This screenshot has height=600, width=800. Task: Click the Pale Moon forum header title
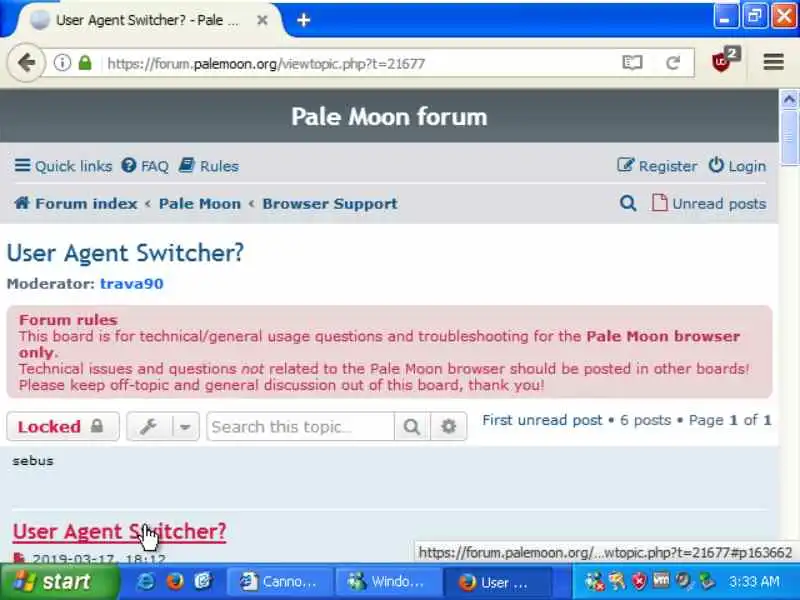[389, 116]
